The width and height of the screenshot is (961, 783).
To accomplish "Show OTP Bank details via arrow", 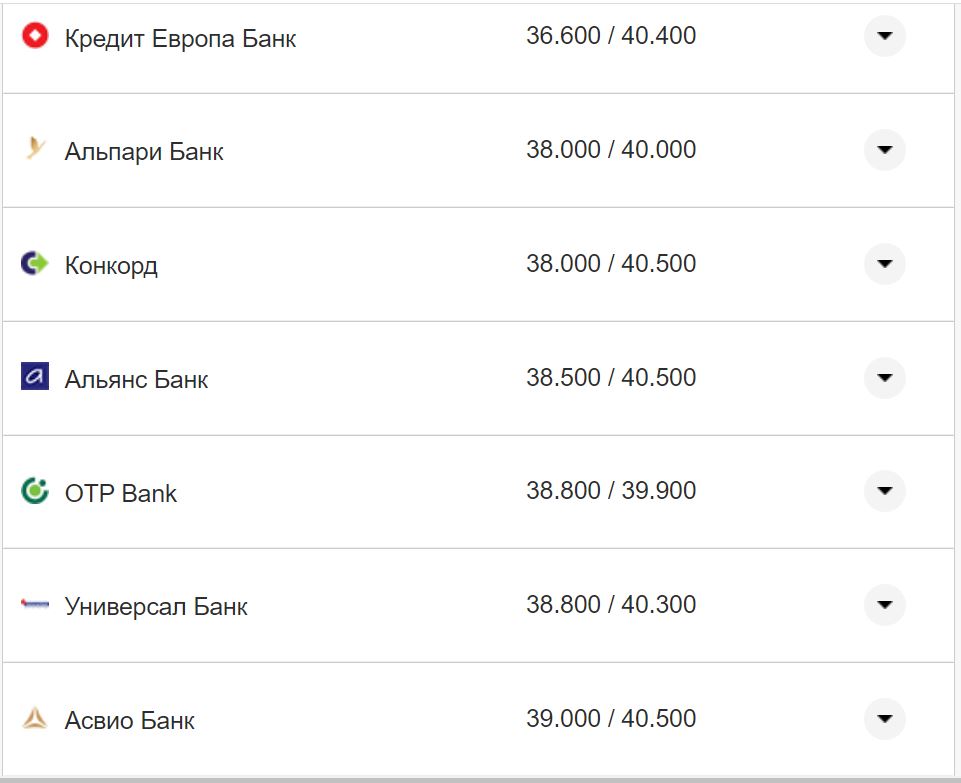I will 884,491.
